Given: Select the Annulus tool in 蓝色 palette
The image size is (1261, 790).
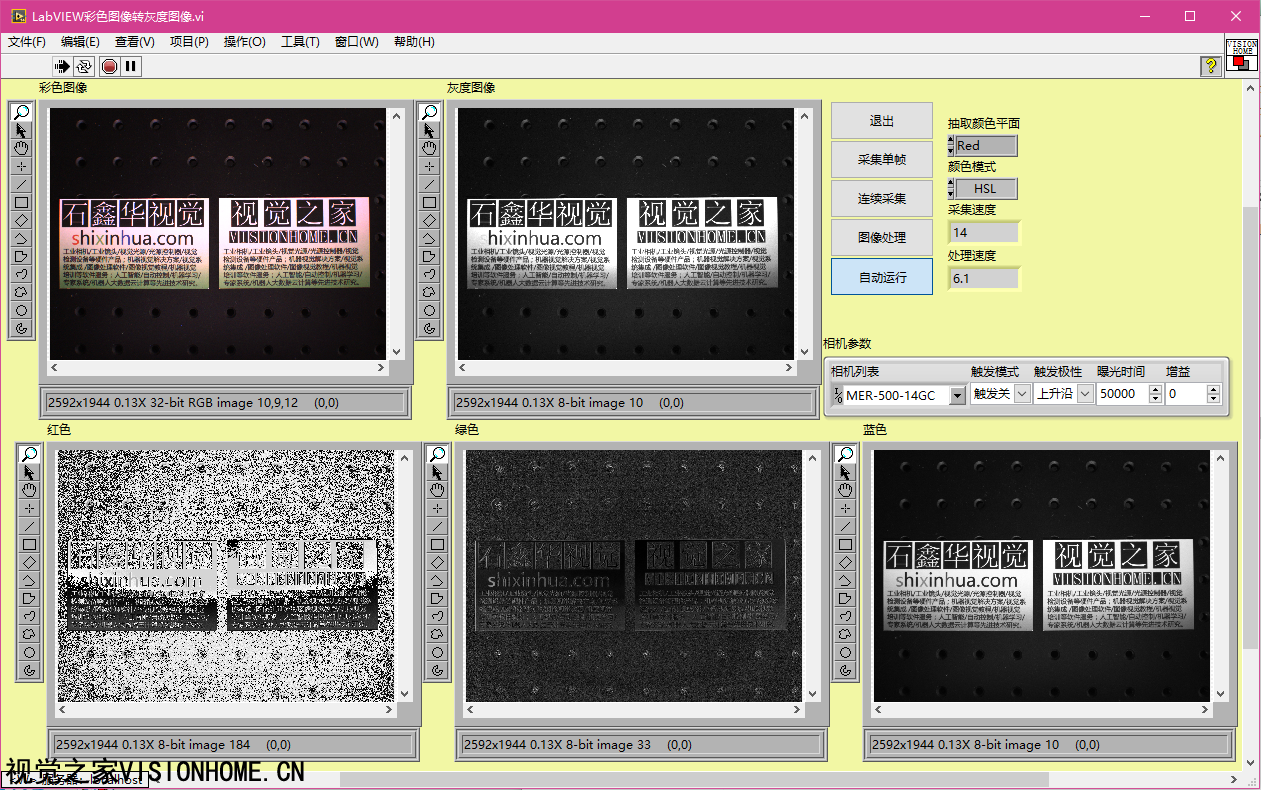Looking at the screenshot, I should pos(845,670).
